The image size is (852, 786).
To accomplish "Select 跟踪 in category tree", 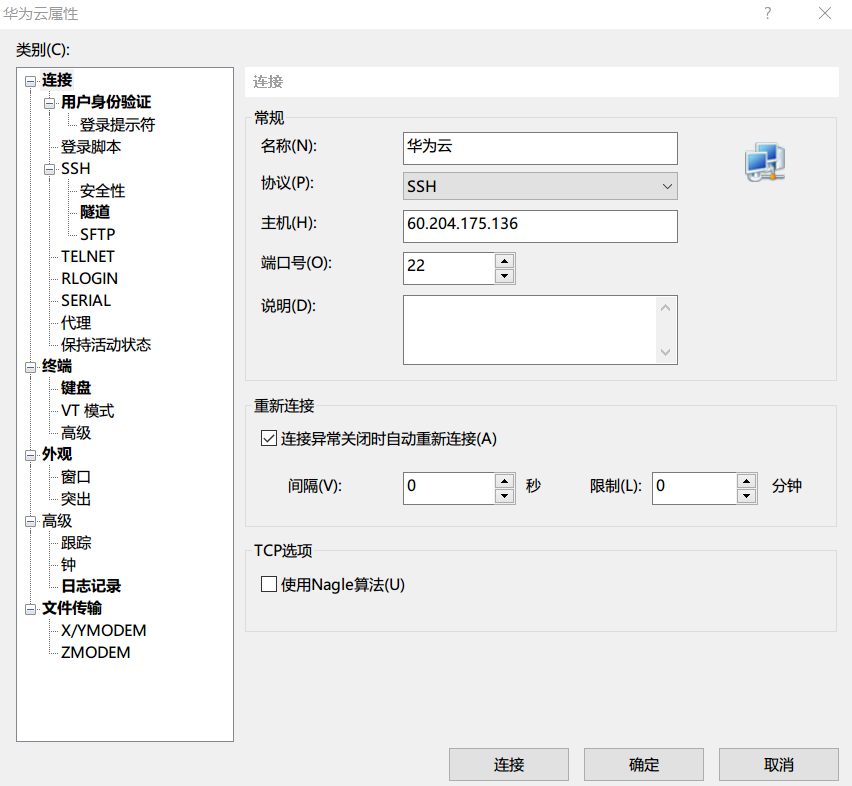I will (x=76, y=542).
